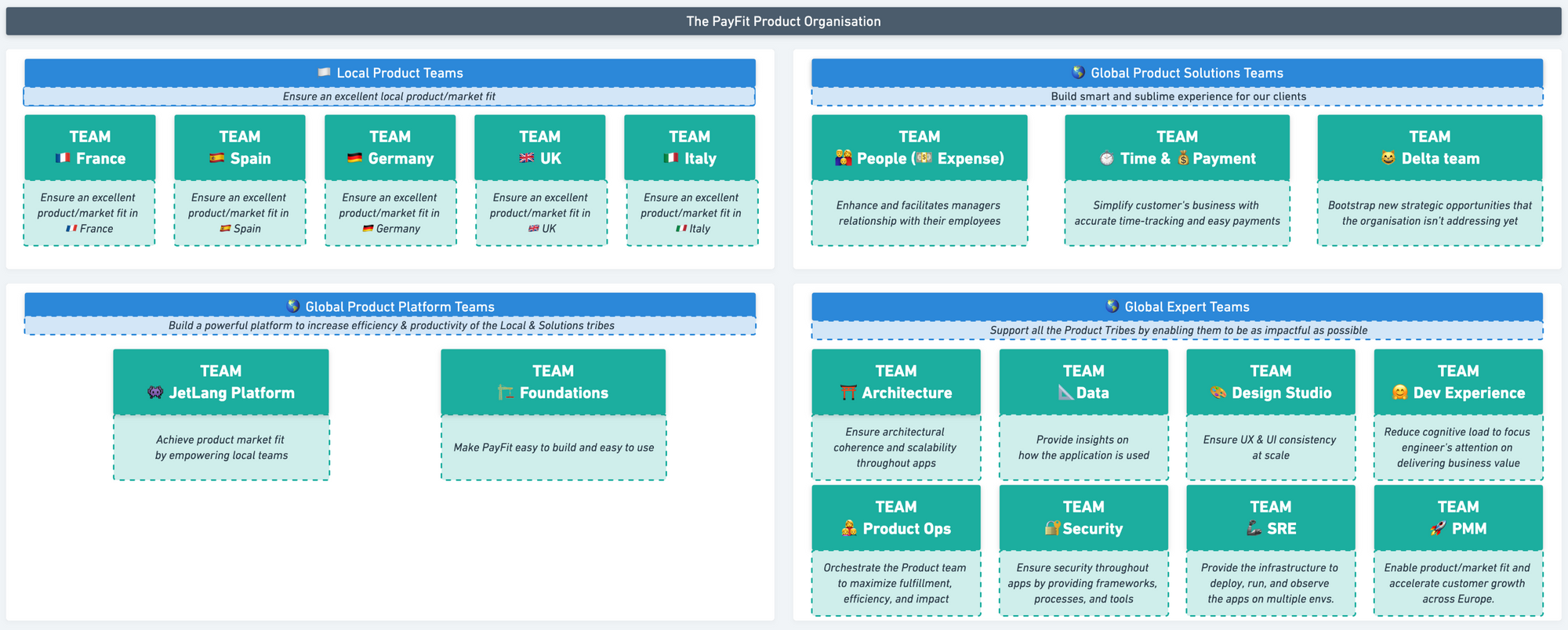Click the "Bootstrap new strategic opportunities" description
The width and height of the screenshot is (1568, 630).
tap(1429, 213)
